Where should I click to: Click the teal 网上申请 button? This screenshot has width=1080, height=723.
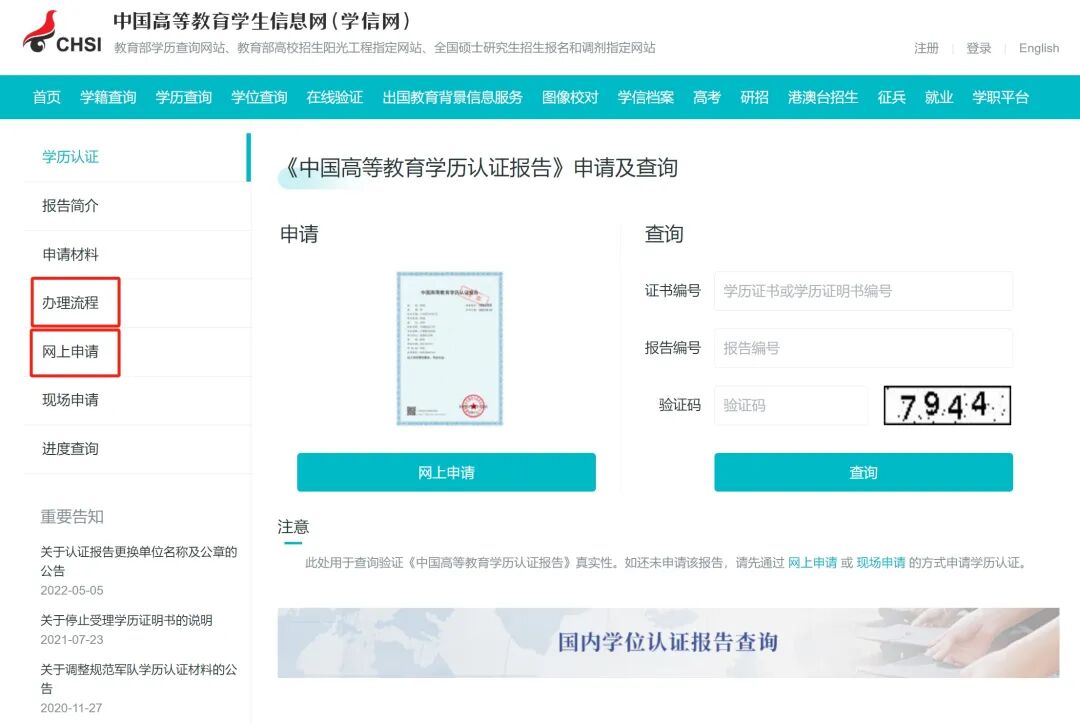[x=446, y=472]
